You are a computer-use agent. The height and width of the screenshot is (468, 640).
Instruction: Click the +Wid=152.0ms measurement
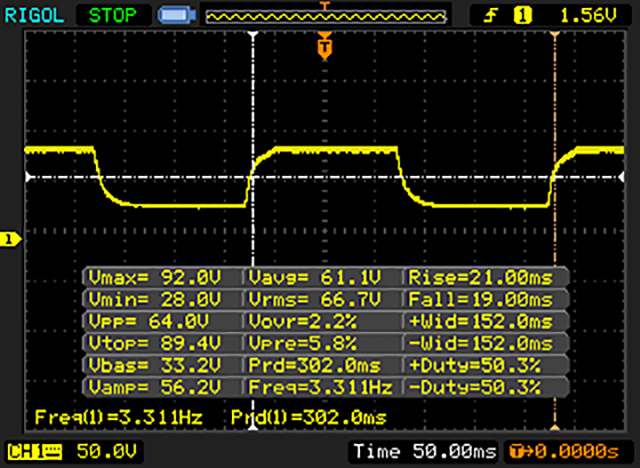click(480, 322)
